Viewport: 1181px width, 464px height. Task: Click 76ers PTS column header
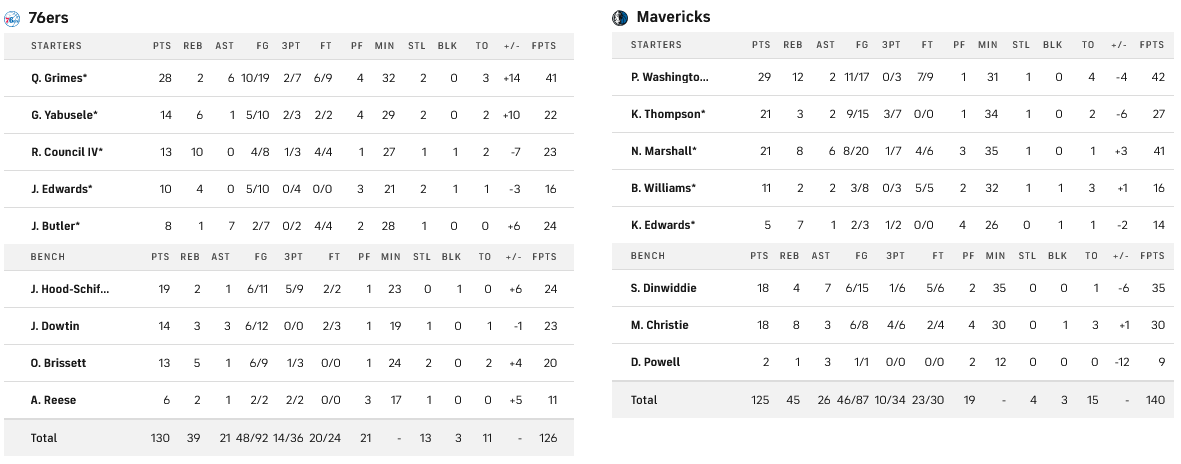coord(162,46)
